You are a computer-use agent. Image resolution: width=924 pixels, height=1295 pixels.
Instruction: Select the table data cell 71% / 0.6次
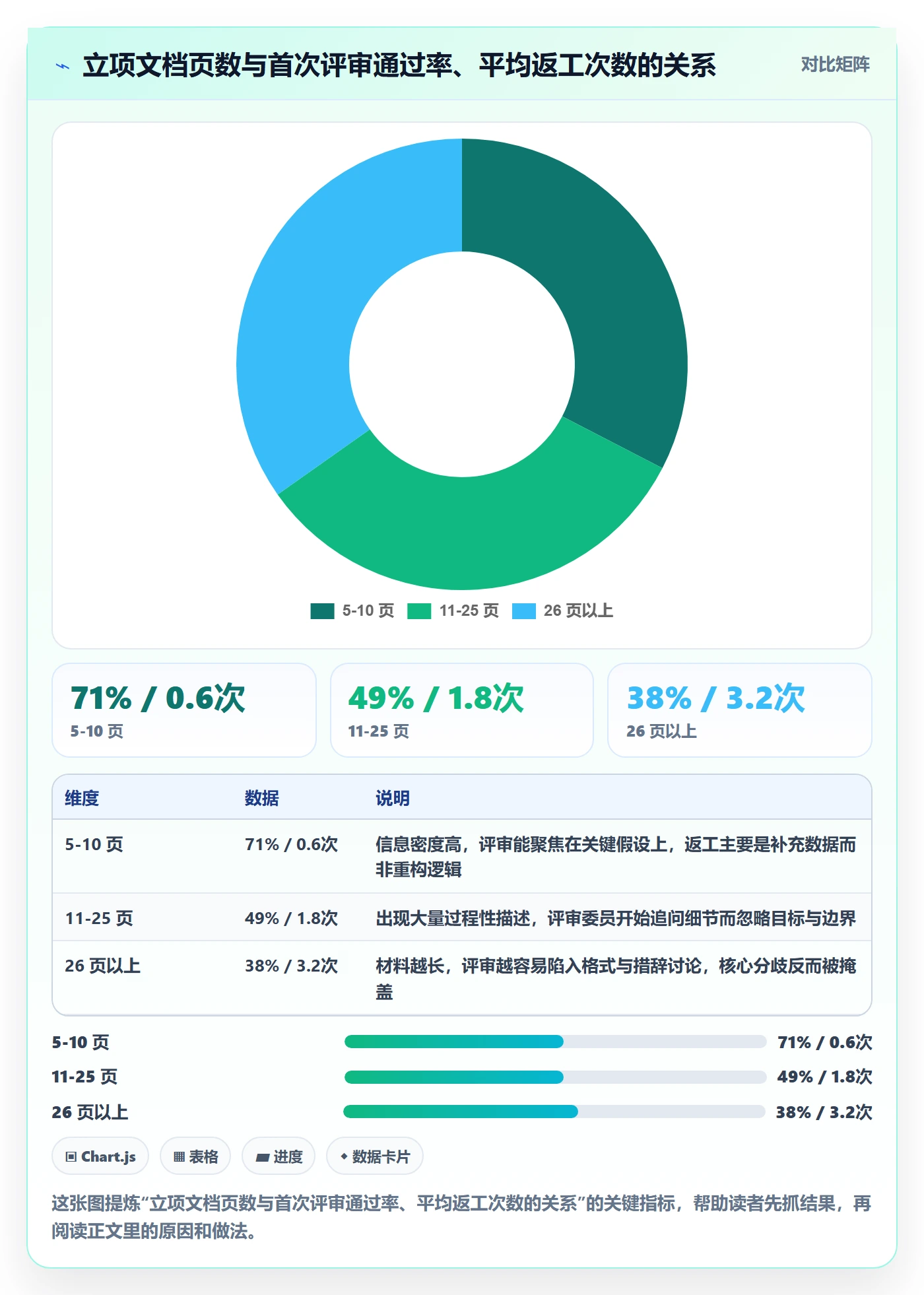291,845
